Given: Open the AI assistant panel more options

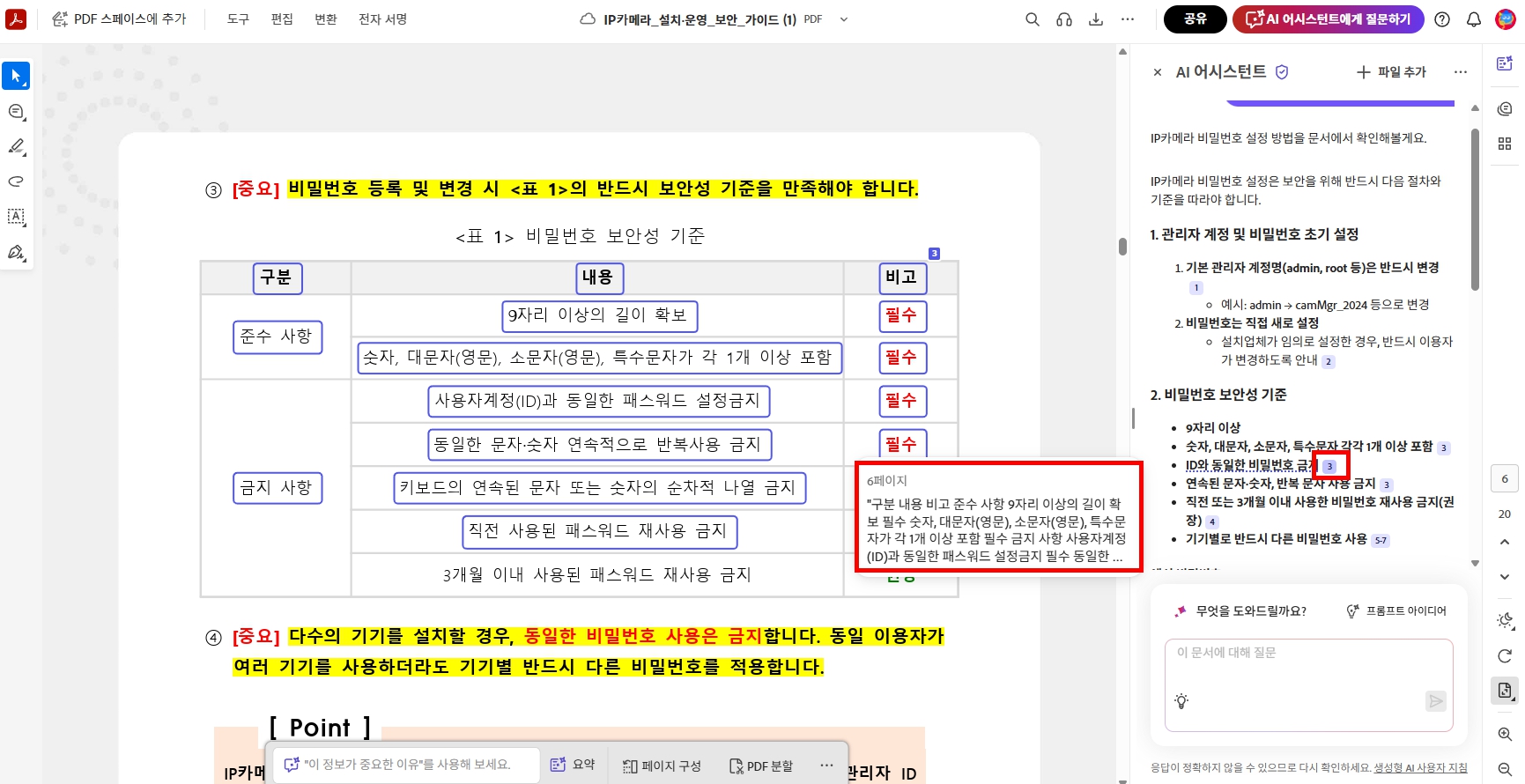Looking at the screenshot, I should coord(1461,72).
